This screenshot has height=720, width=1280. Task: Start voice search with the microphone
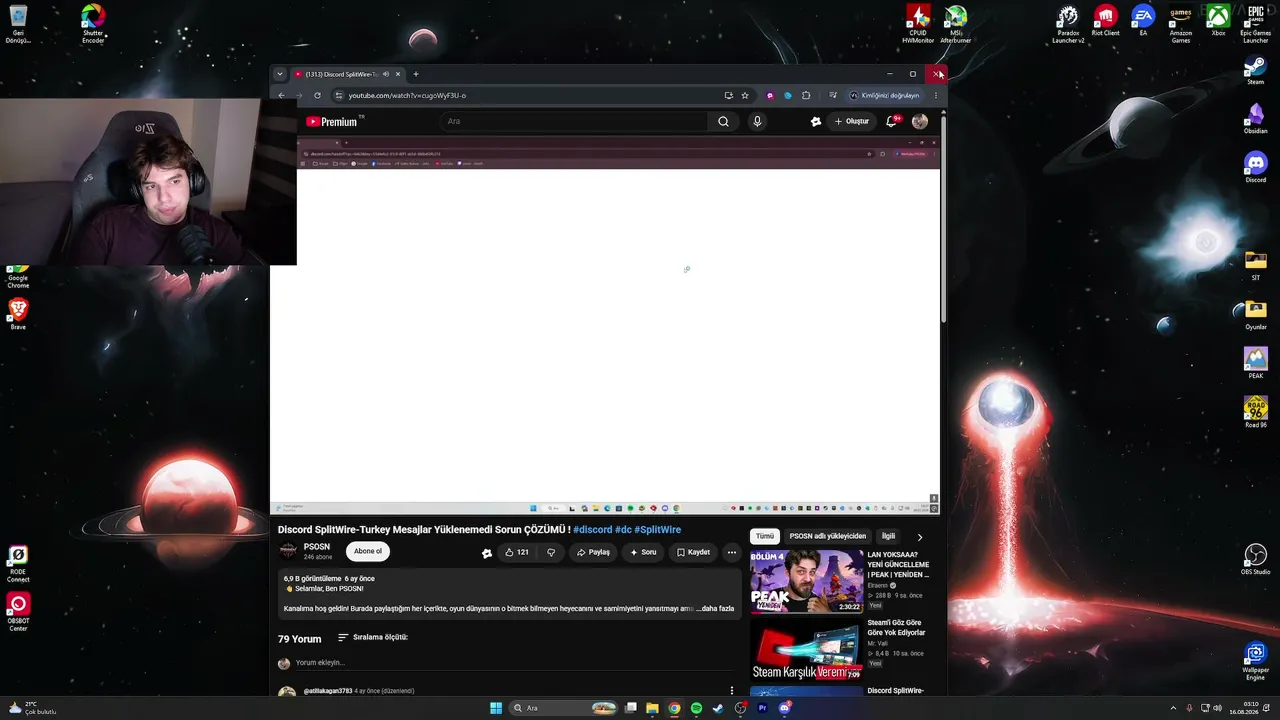point(757,121)
